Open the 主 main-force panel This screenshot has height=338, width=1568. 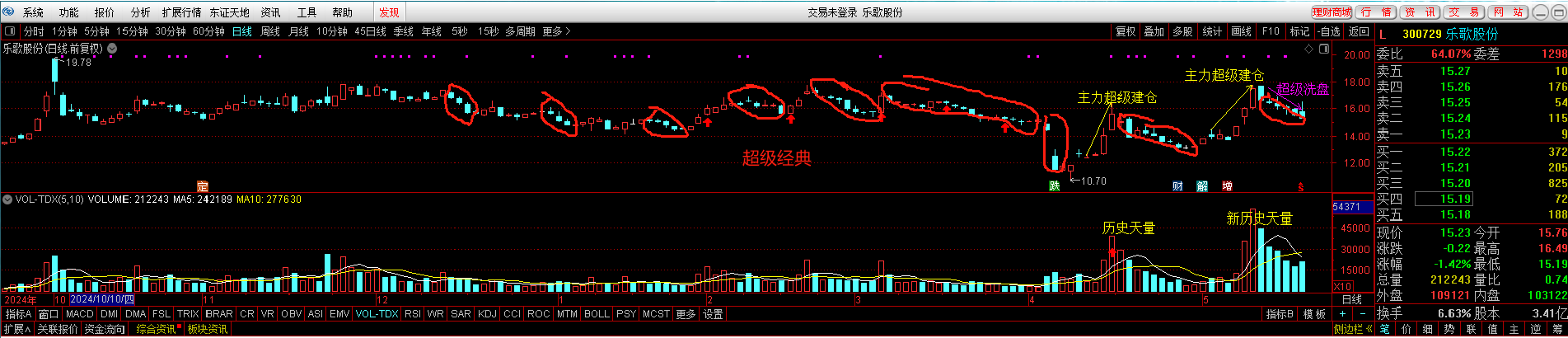(x=1514, y=329)
